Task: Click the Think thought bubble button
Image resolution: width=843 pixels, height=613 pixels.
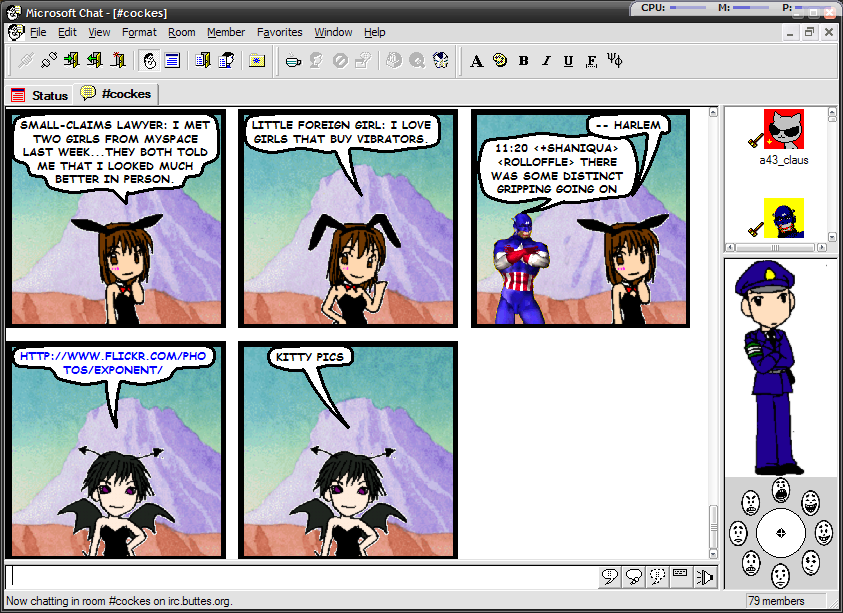Action: (633, 577)
